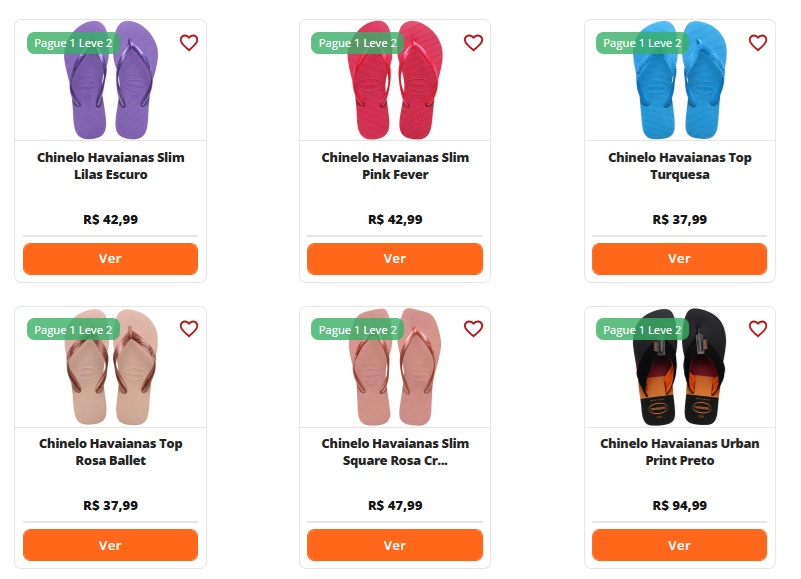
Task: Open Chinelo Havaianas Top Rosa Ballet title
Action: click(110, 452)
